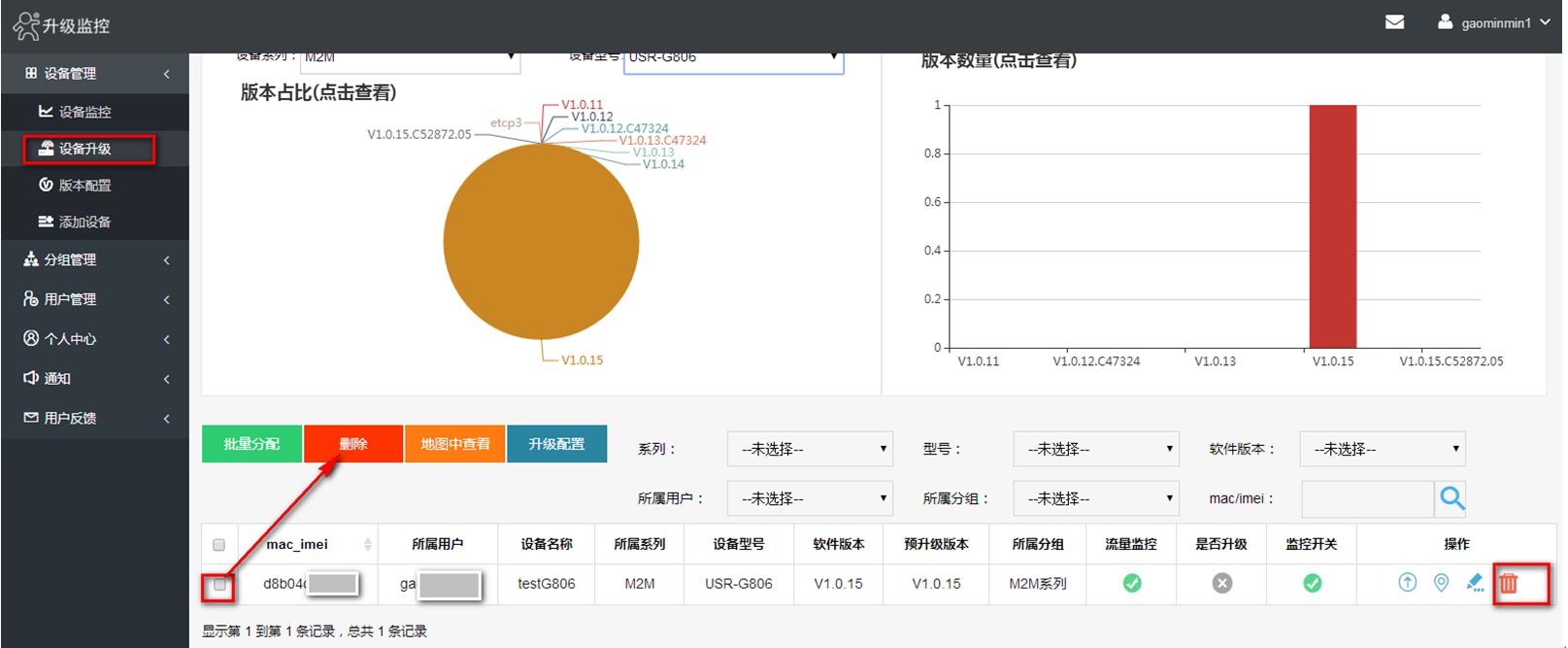1568x648 pixels.
Task: Click the upgrade arrow icon in device row
Action: click(x=1407, y=583)
